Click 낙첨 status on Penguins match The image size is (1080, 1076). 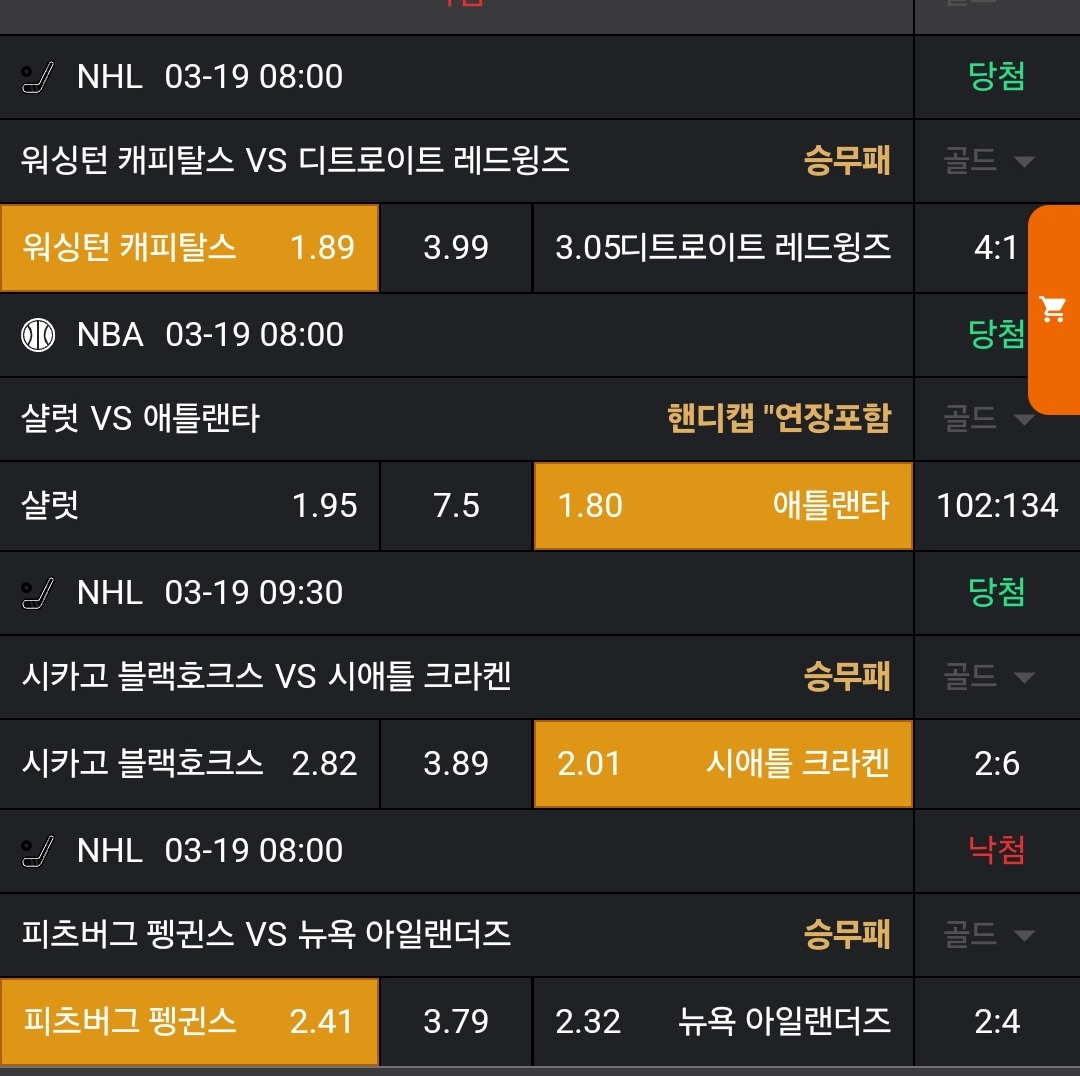pyautogui.click(x=996, y=851)
